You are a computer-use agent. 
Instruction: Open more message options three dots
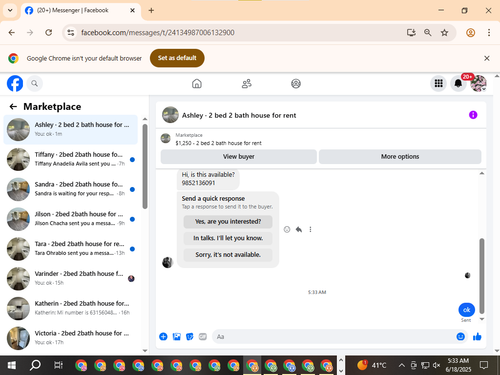click(310, 229)
